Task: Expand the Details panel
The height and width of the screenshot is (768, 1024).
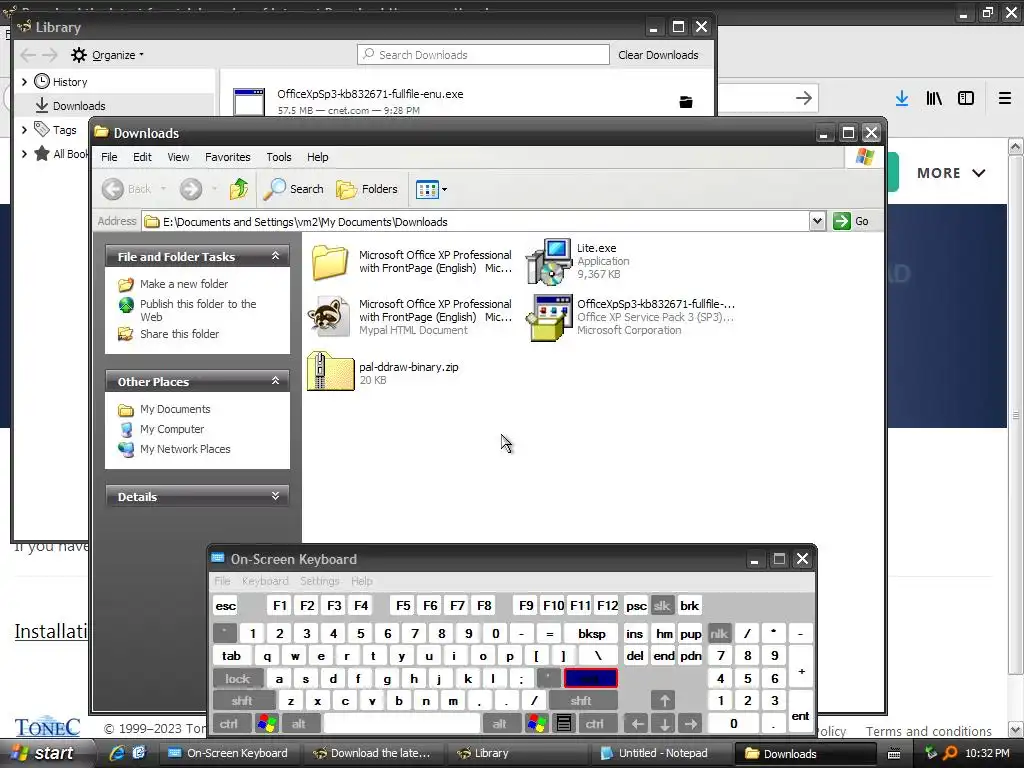Action: [276, 496]
